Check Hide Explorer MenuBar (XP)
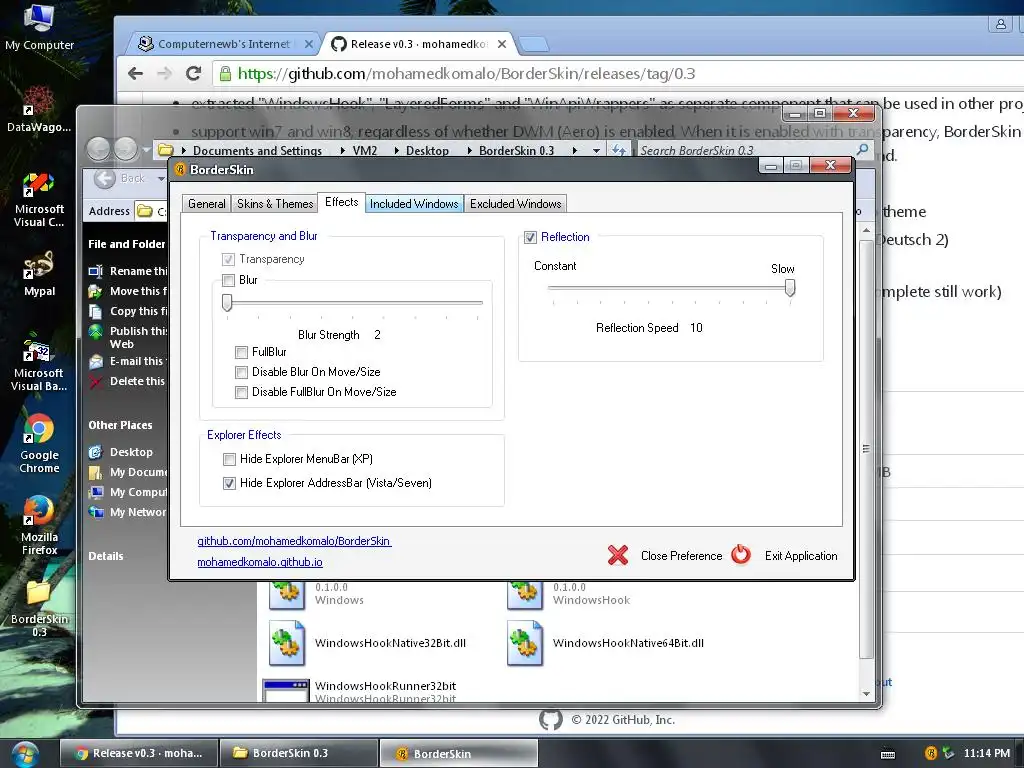Viewport: 1024px width, 768px height. point(229,459)
